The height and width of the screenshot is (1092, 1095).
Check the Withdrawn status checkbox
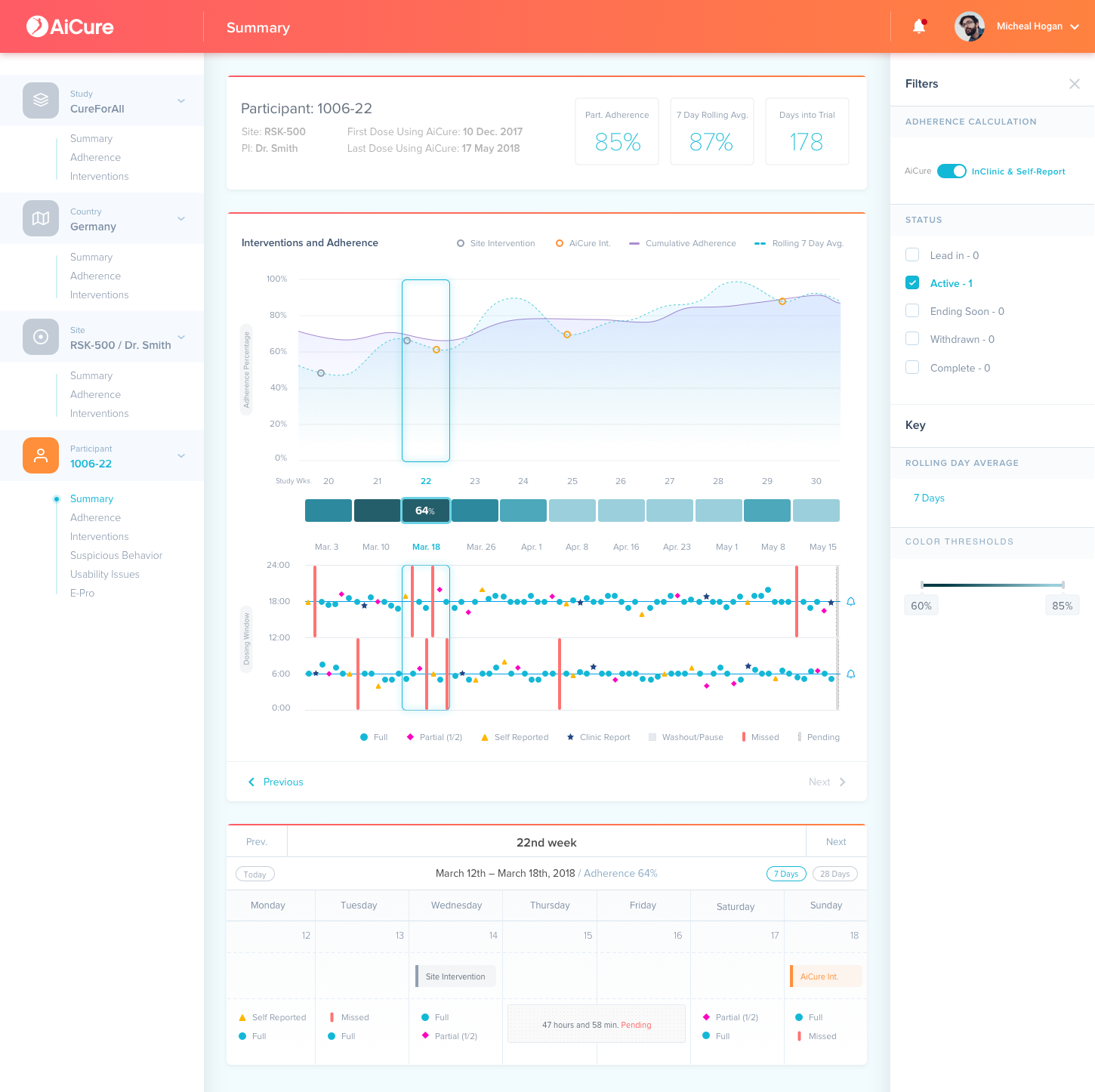(x=912, y=338)
